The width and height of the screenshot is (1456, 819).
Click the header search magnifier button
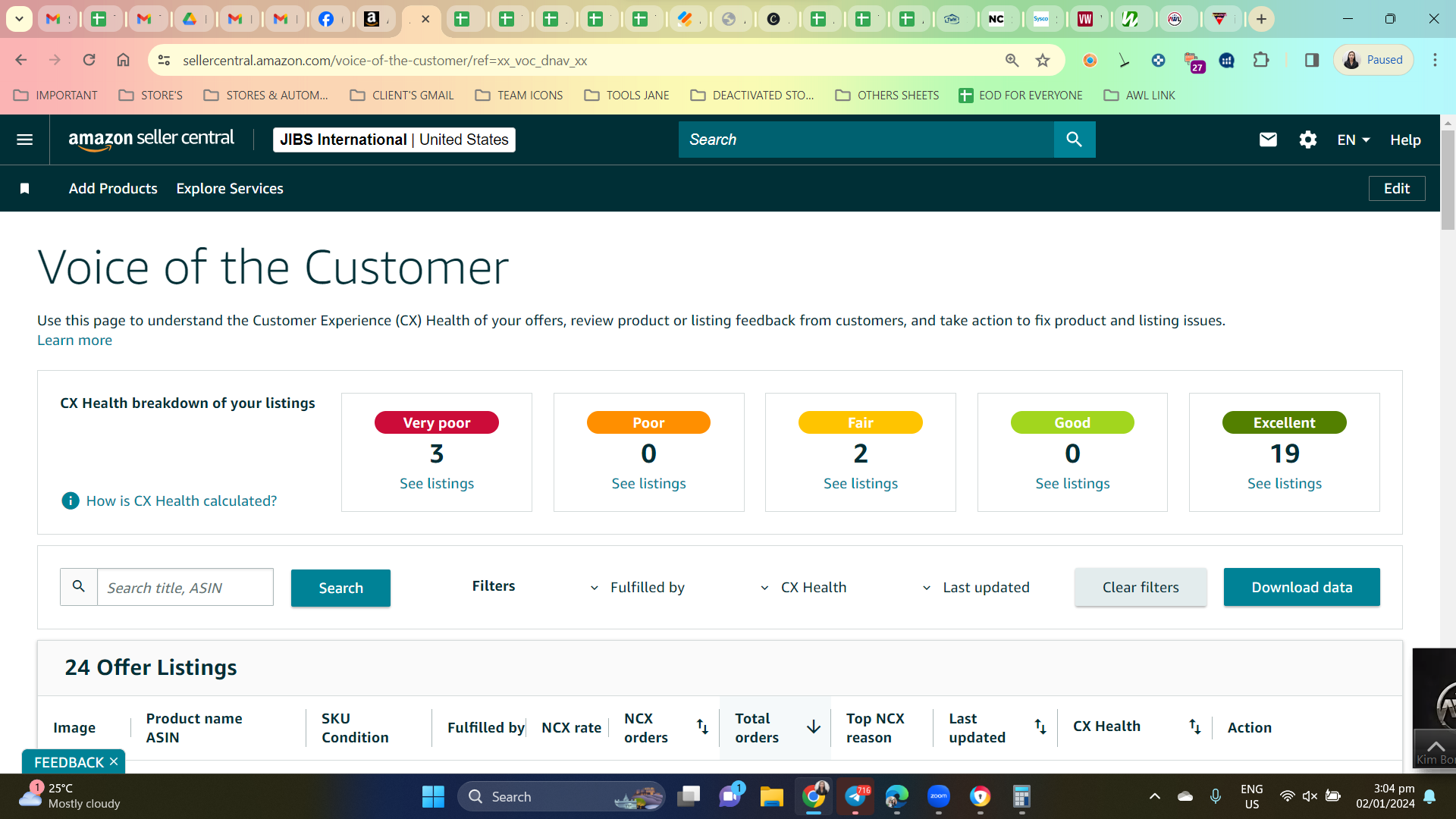(1074, 140)
